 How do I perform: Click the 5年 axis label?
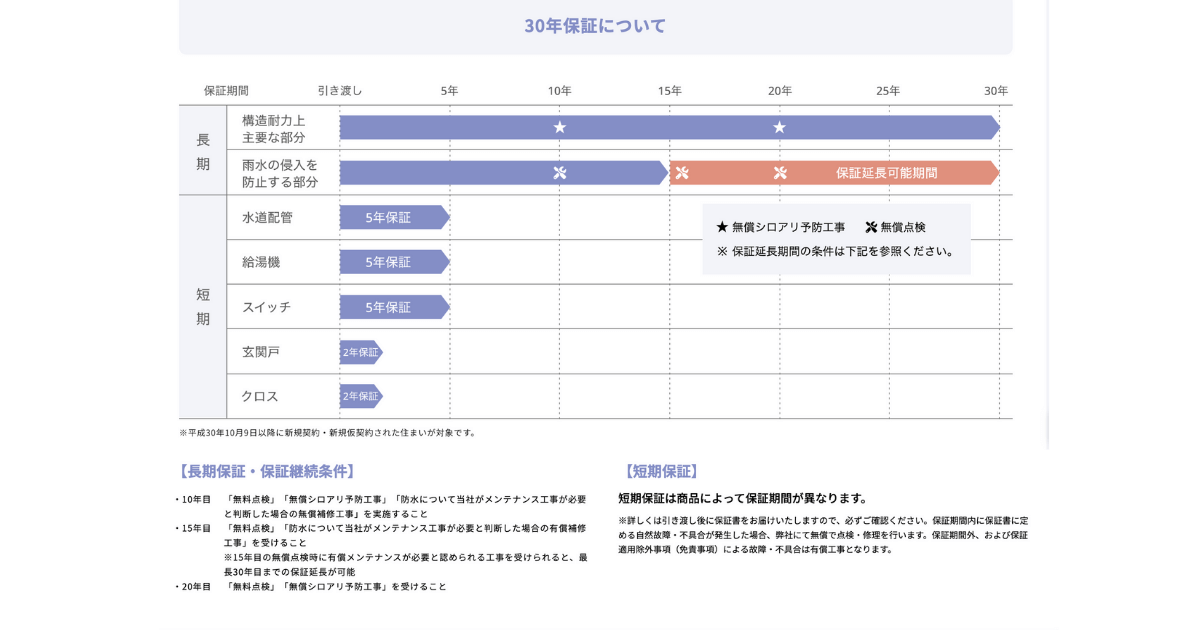450,91
